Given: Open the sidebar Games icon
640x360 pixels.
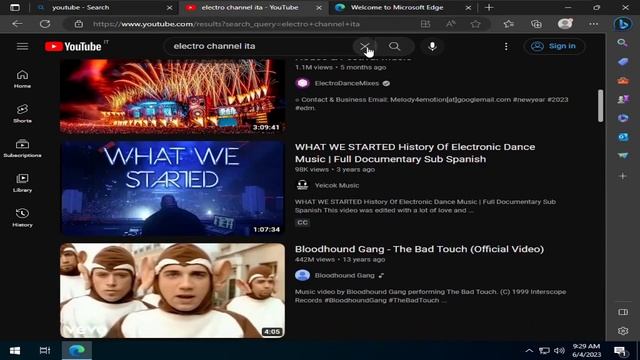Looking at the screenshot, I should [622, 99].
